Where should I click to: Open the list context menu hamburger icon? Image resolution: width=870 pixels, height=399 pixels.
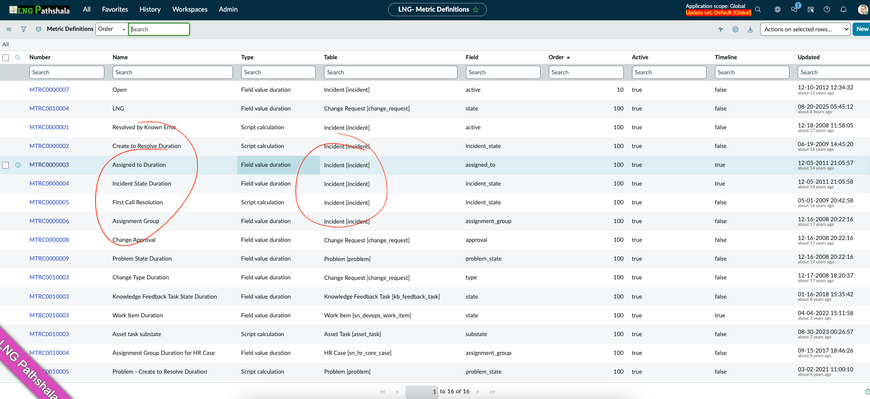(8, 29)
